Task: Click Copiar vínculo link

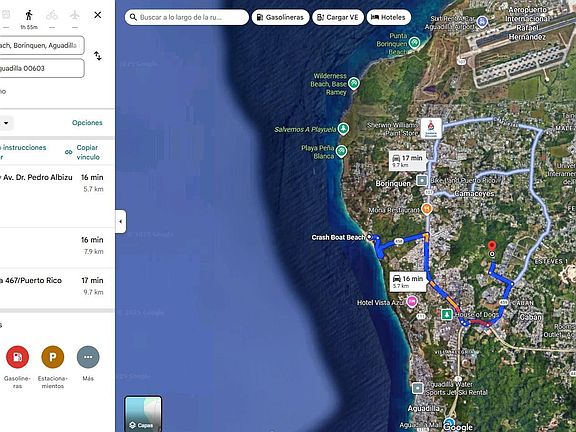Action: (x=88, y=152)
